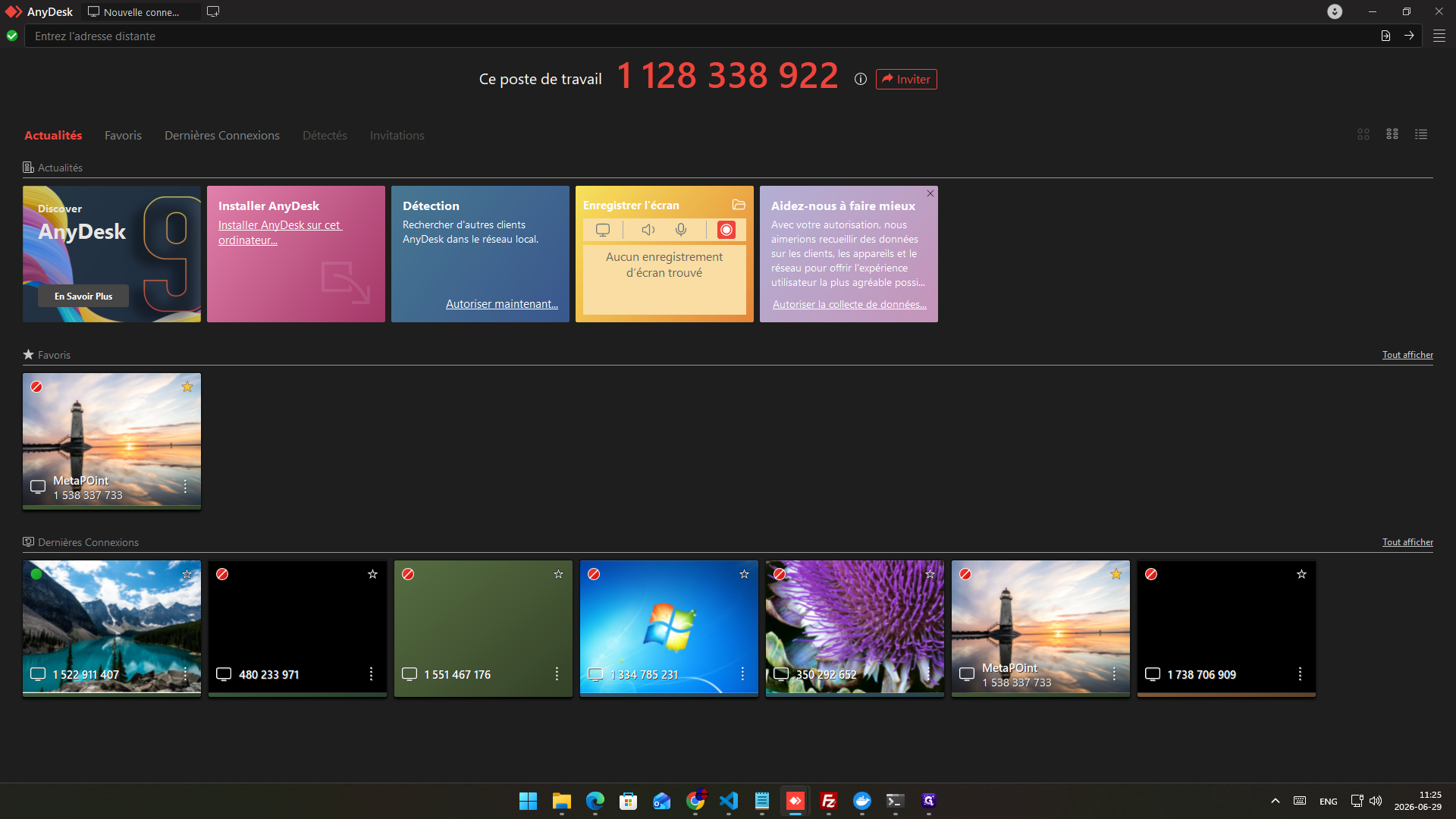
Task: Open options menu for 1 522 911 407
Action: (x=185, y=673)
